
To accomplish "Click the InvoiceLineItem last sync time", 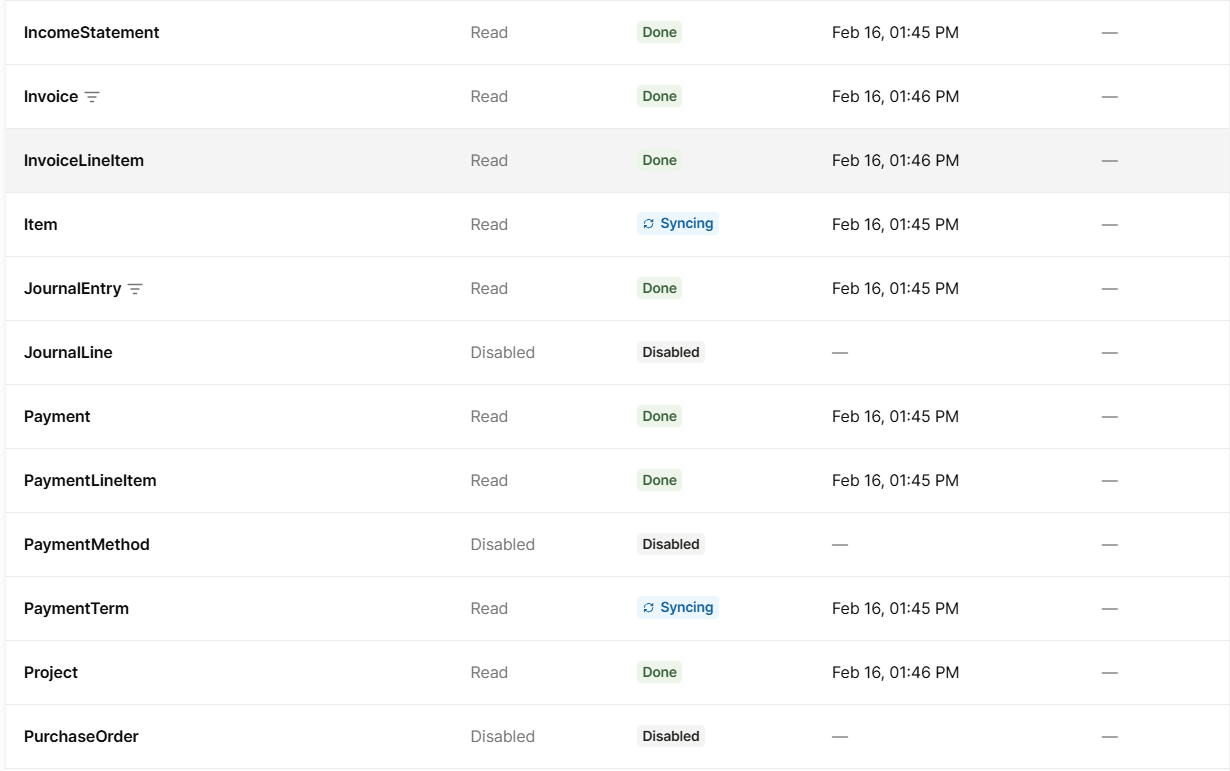I will [x=895, y=161].
